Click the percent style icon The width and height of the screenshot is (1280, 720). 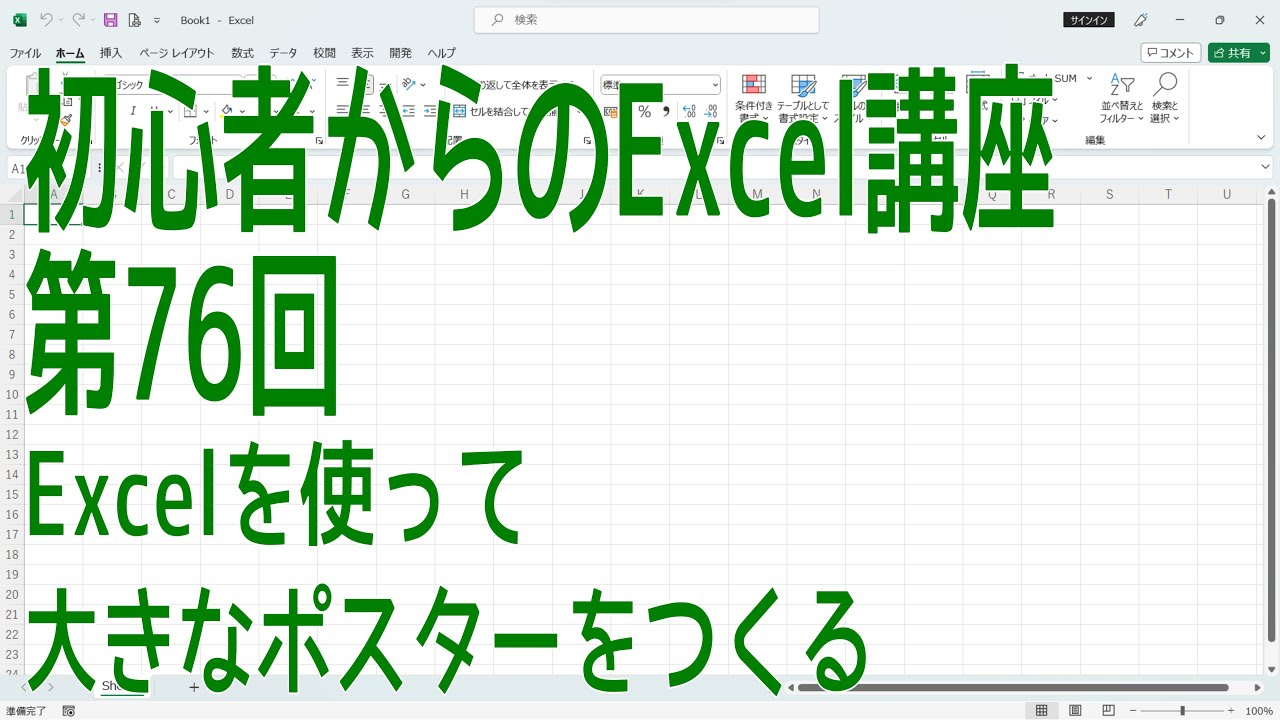coord(644,111)
